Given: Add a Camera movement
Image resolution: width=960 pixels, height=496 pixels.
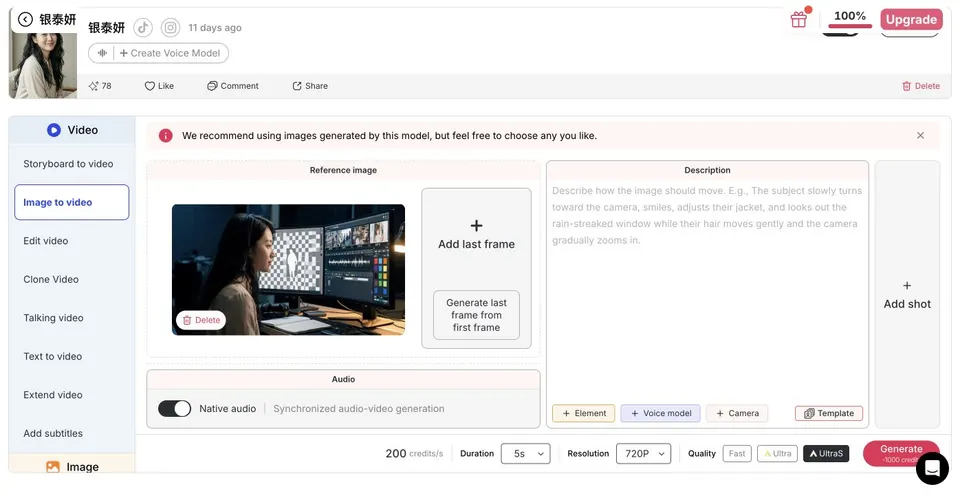Looking at the screenshot, I should point(737,413).
